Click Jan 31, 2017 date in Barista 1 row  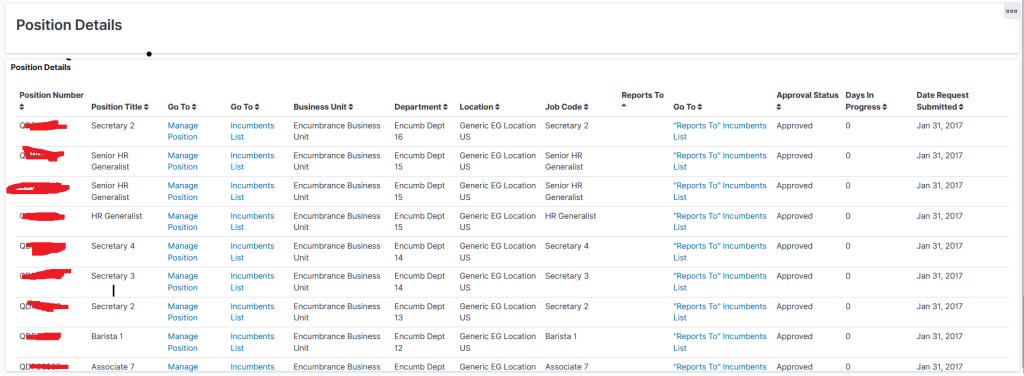click(x=939, y=337)
